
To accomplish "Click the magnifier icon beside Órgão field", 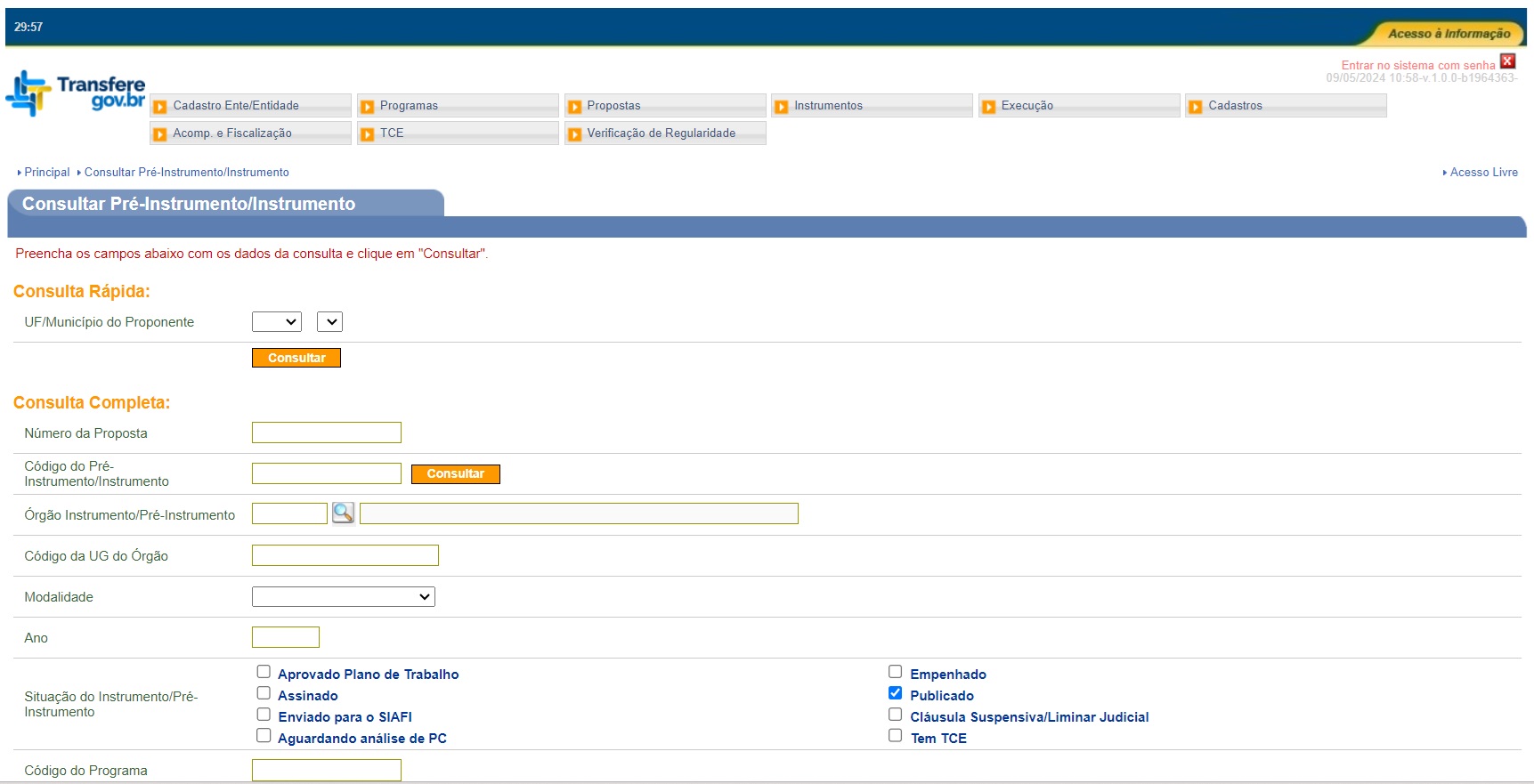I will coord(343,513).
